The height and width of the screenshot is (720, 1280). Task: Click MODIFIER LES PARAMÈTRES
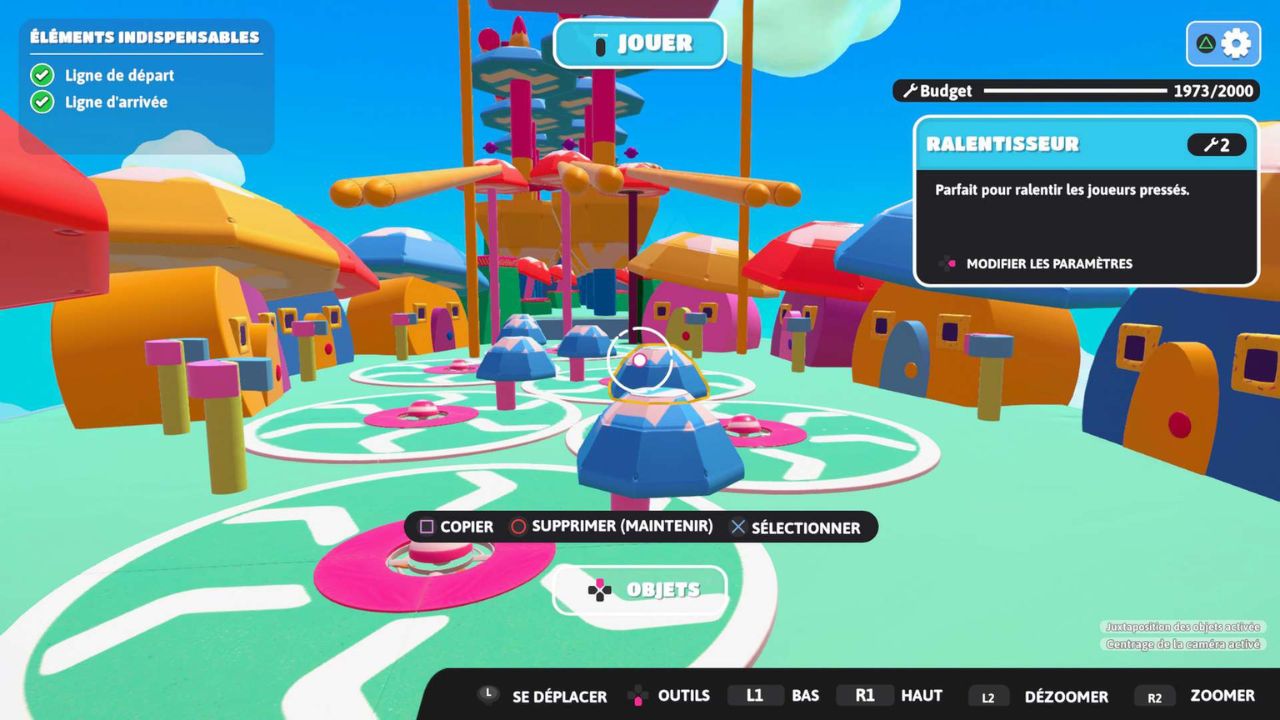pyautogui.click(x=1049, y=264)
